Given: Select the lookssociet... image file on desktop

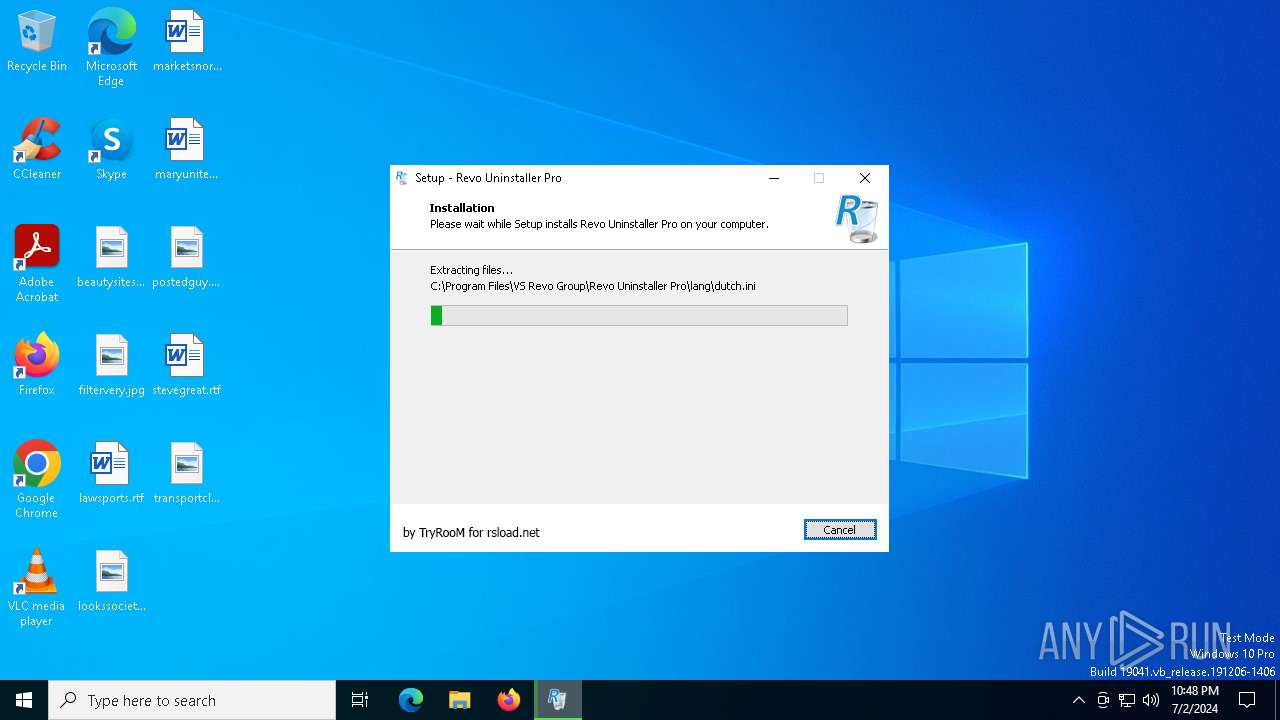Looking at the screenshot, I should 111,582.
